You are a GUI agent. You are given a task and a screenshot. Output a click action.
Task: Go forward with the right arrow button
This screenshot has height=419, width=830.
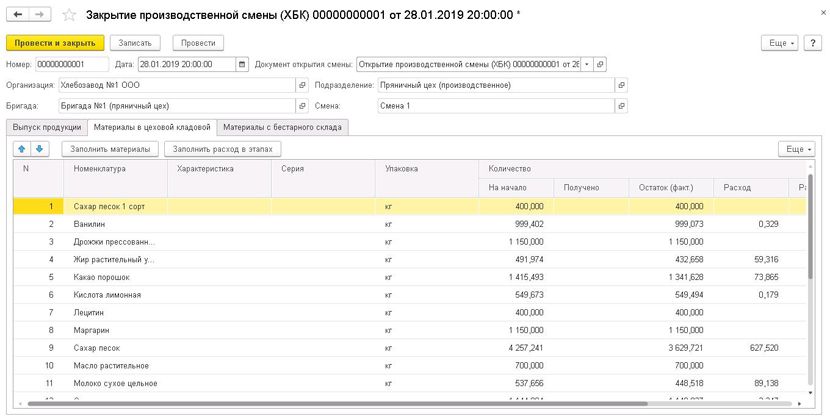pos(40,14)
